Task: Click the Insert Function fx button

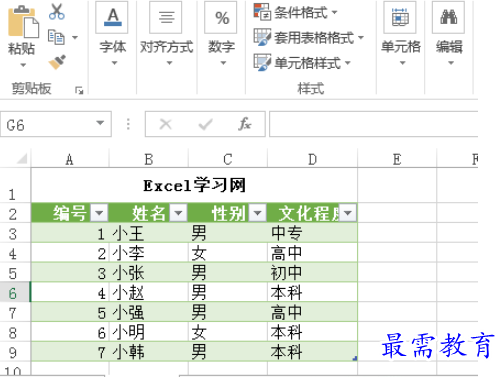Action: tap(245, 124)
